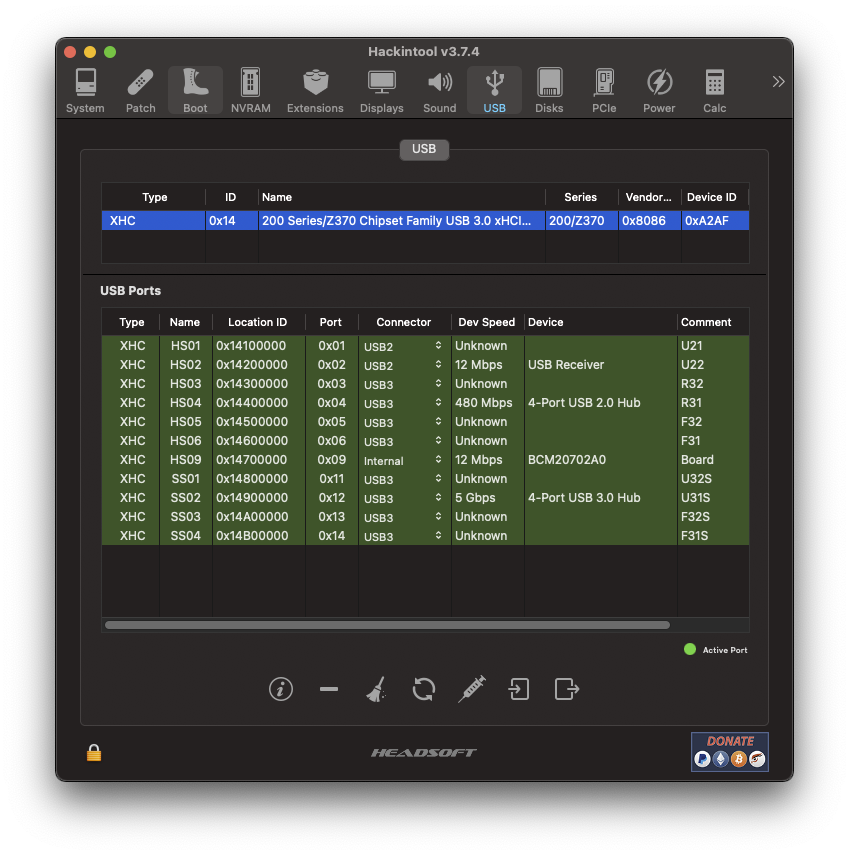
Task: Click the Info icon button
Action: pos(281,689)
